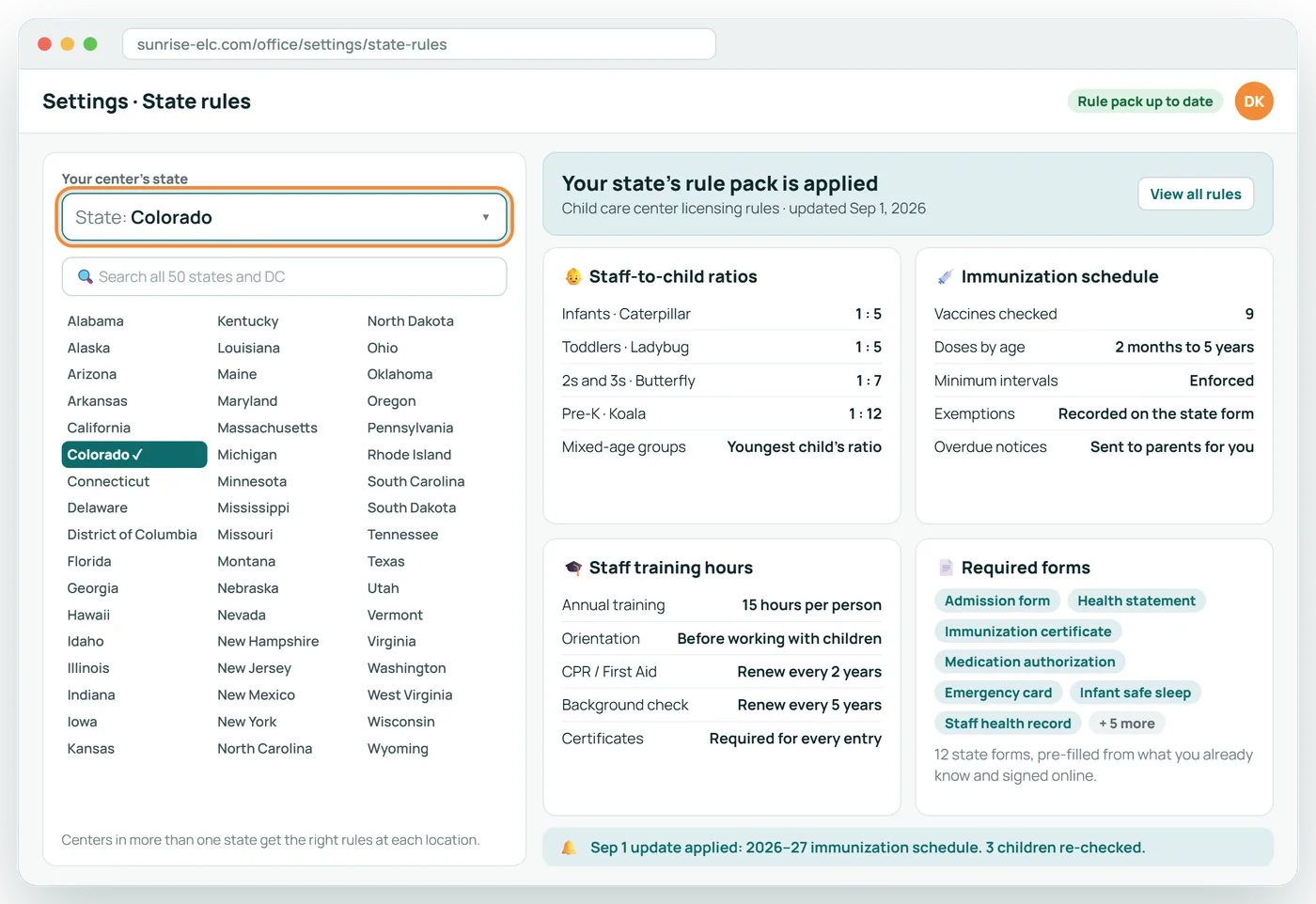
Task: Choose North Carolina from the list
Action: click(x=264, y=748)
